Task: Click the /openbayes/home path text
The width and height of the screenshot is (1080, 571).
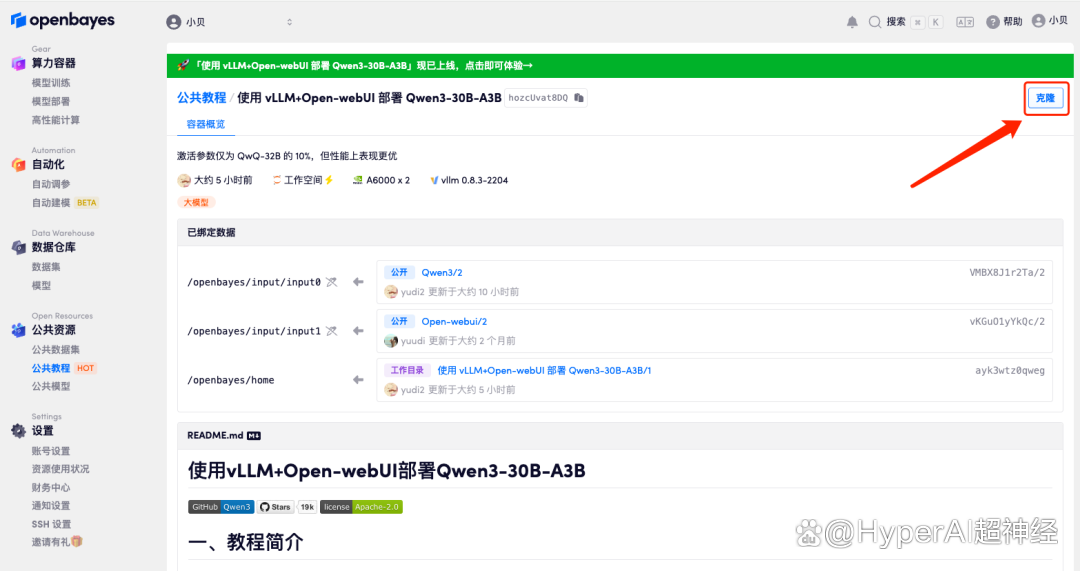Action: point(231,380)
